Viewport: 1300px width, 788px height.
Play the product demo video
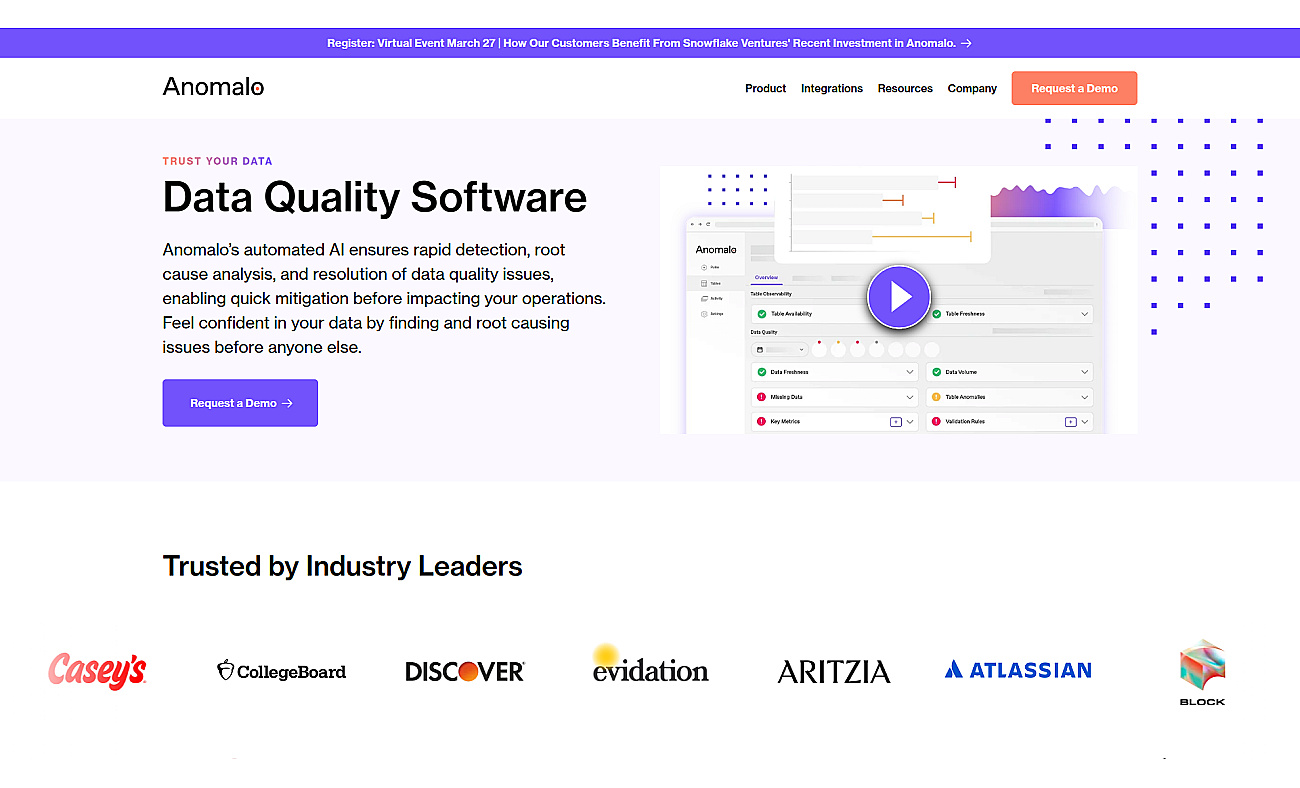tap(899, 297)
